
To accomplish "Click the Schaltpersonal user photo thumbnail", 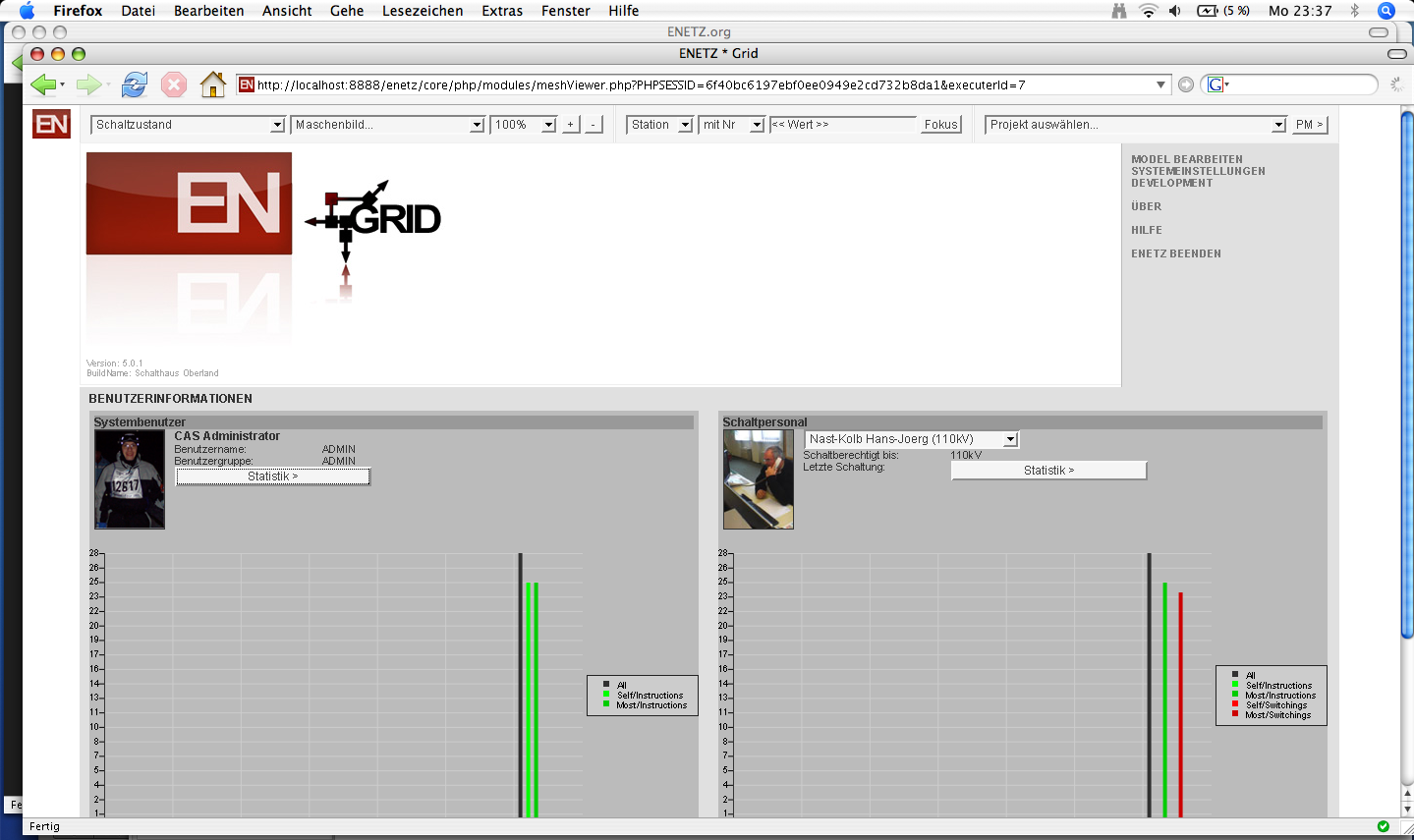I will coord(758,479).
